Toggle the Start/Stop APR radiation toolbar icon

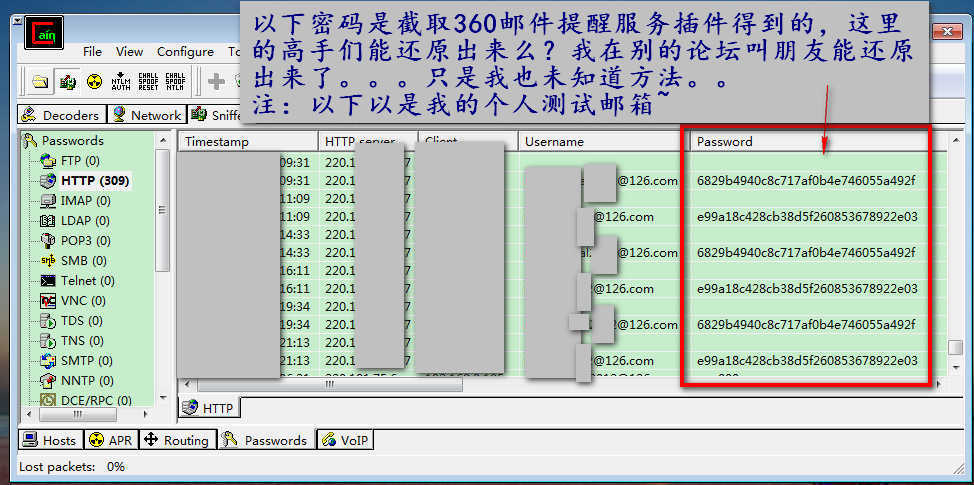(x=94, y=81)
